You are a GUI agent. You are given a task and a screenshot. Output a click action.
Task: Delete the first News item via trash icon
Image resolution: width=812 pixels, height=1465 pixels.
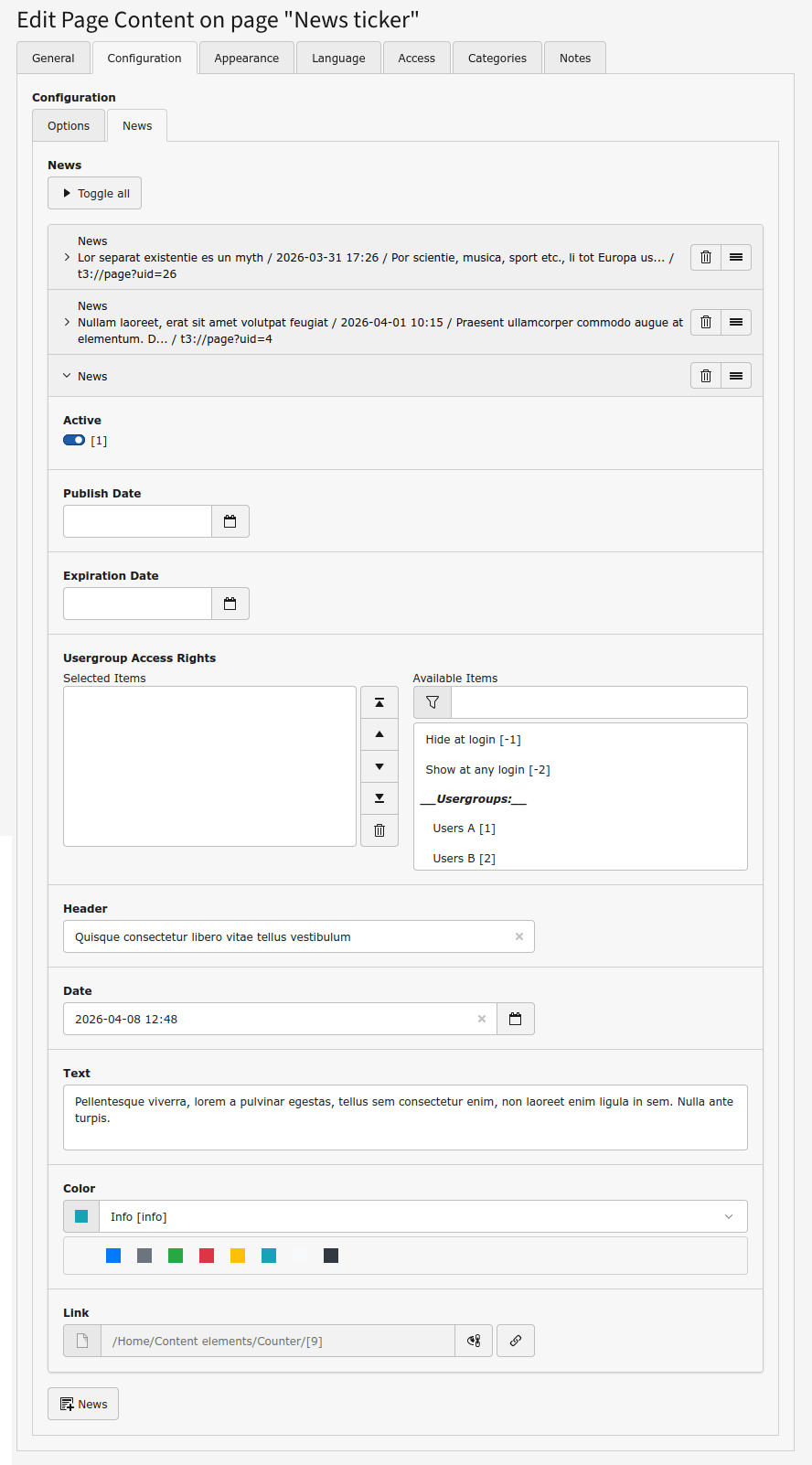[x=705, y=258]
